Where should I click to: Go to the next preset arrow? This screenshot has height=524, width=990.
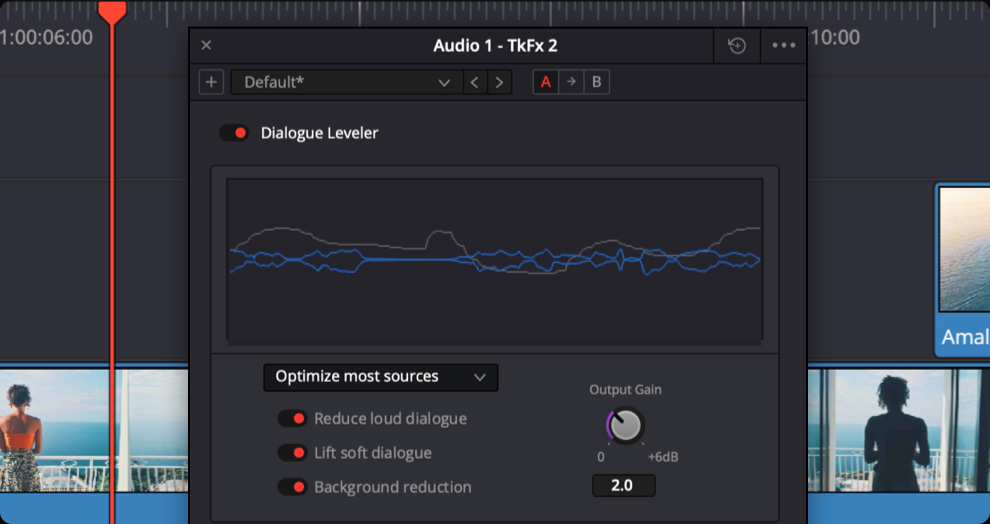point(500,82)
